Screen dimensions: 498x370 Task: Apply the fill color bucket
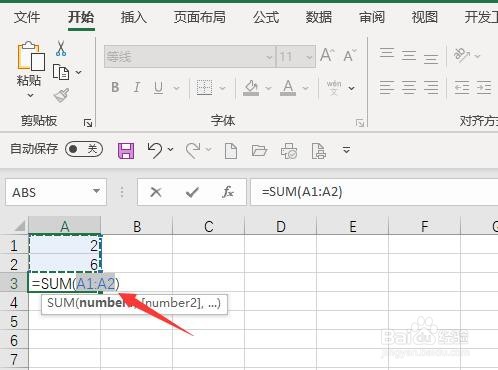point(251,88)
